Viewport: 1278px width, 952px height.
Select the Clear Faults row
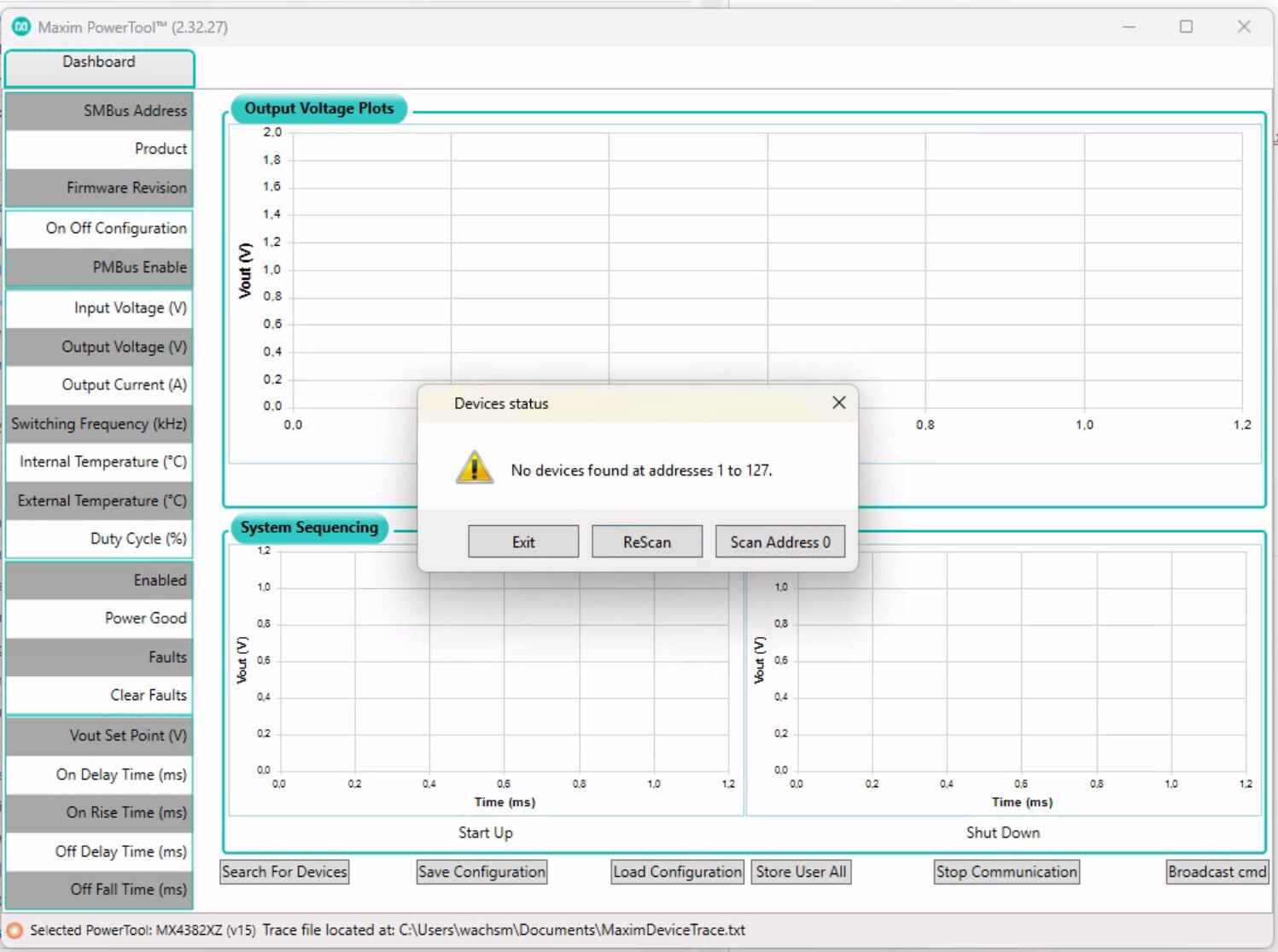click(x=99, y=695)
